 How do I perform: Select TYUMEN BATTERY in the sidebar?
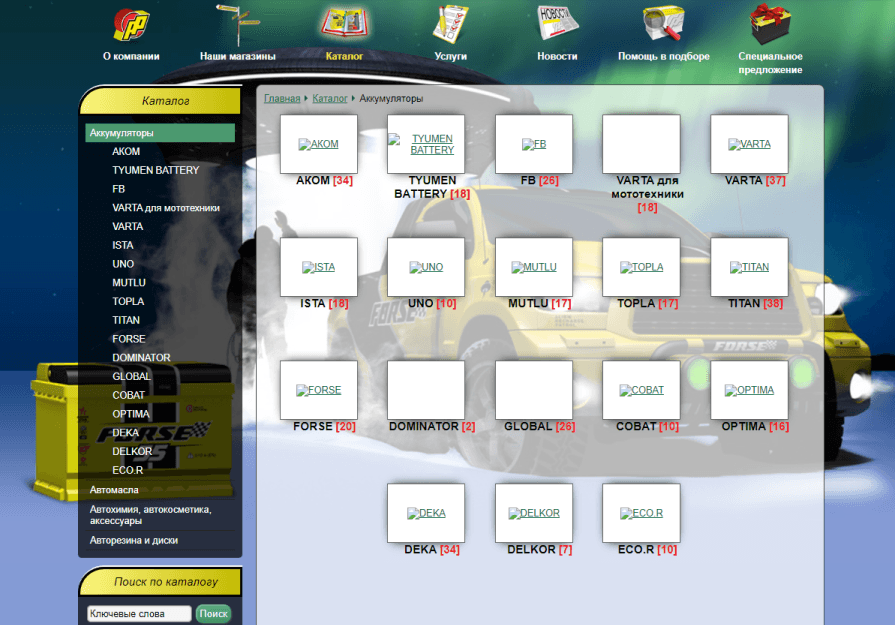pos(156,170)
